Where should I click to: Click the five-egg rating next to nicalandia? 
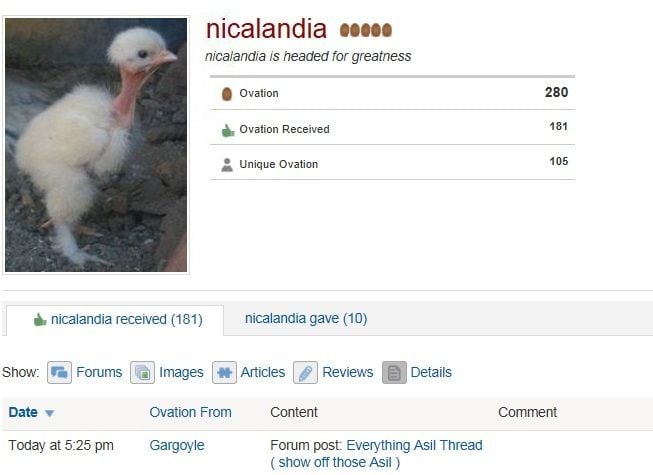[366, 30]
